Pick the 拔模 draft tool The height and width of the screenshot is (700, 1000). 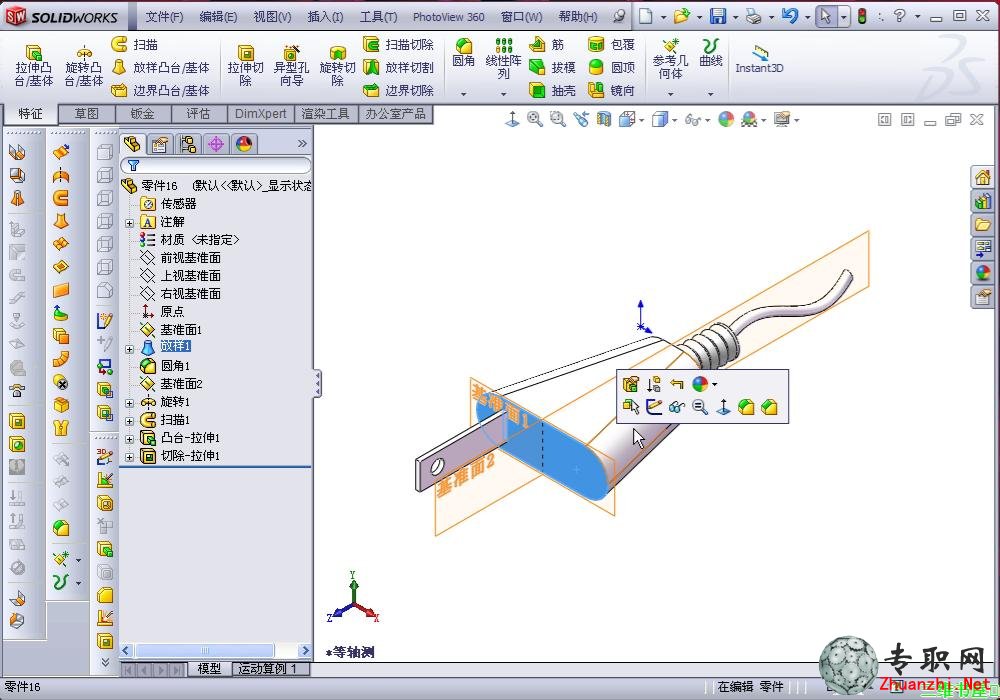(x=553, y=68)
